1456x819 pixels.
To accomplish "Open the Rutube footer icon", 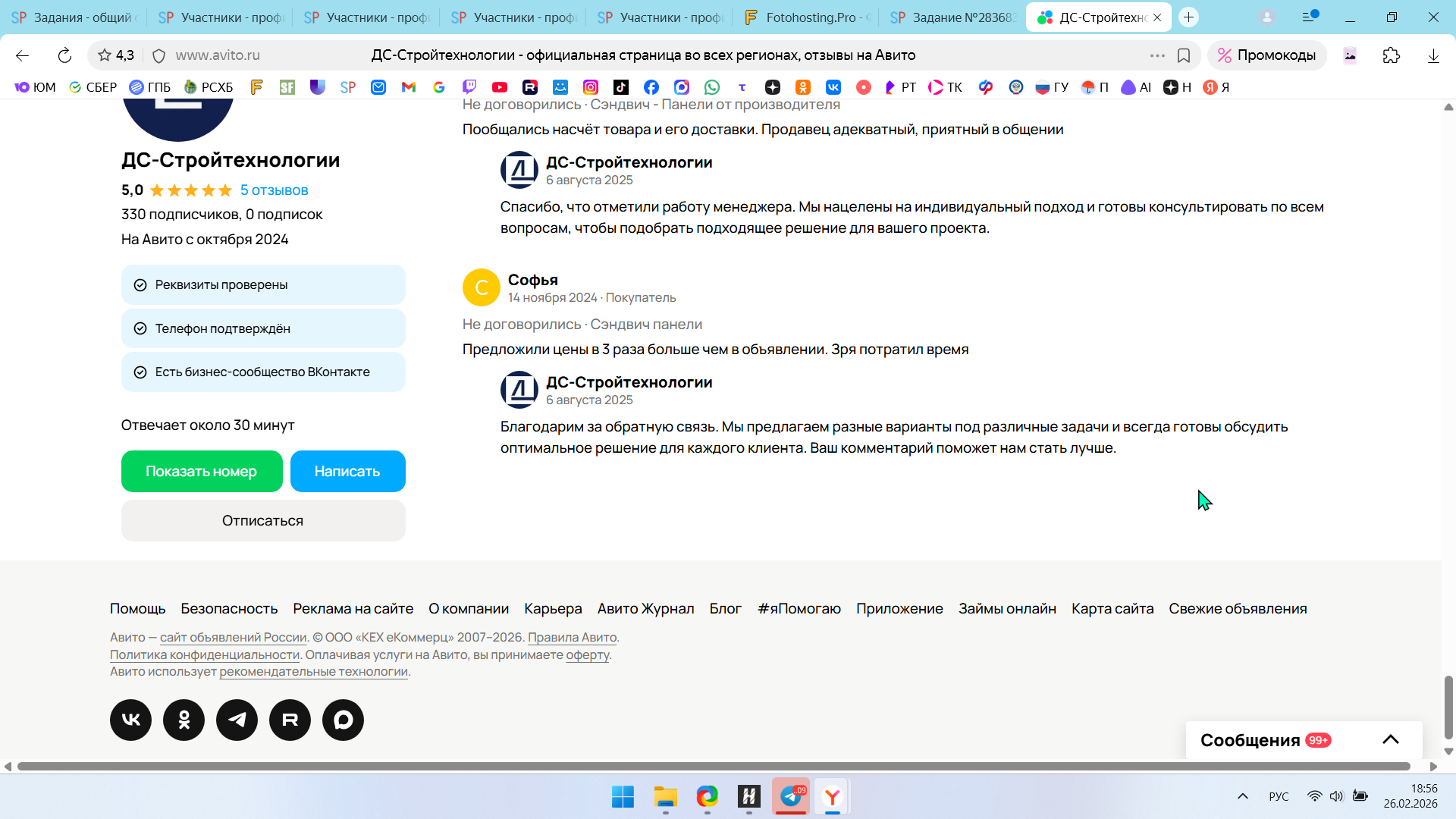I will click(x=290, y=720).
